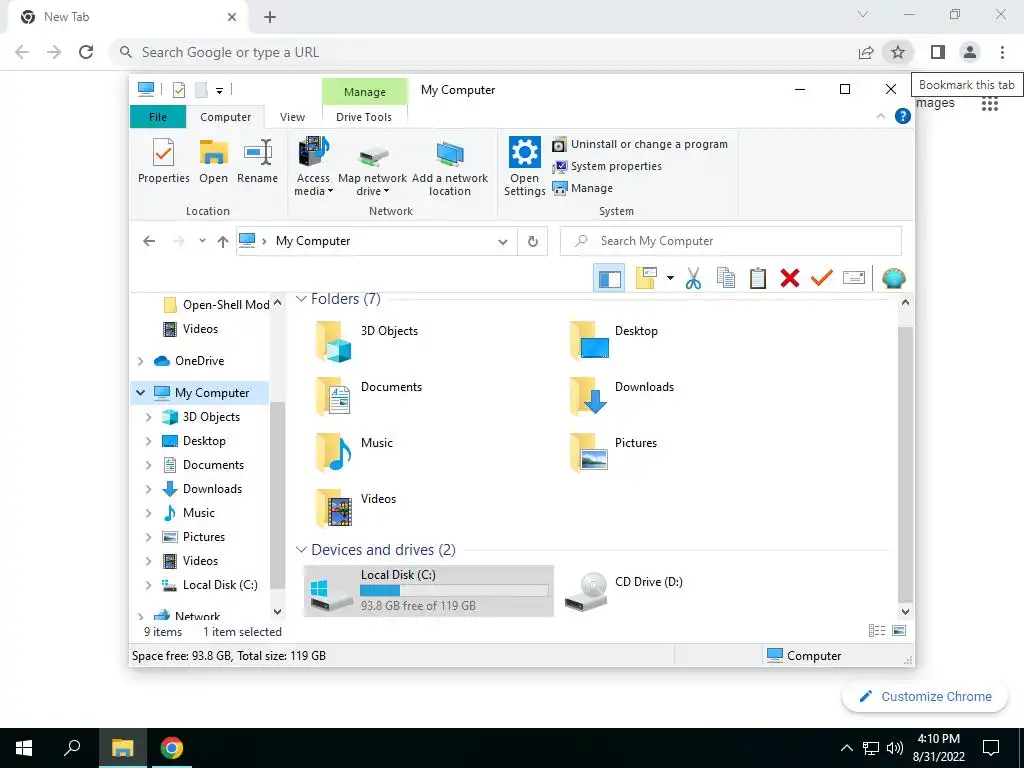
Task: Click the Explorer back arrow
Action: click(149, 241)
